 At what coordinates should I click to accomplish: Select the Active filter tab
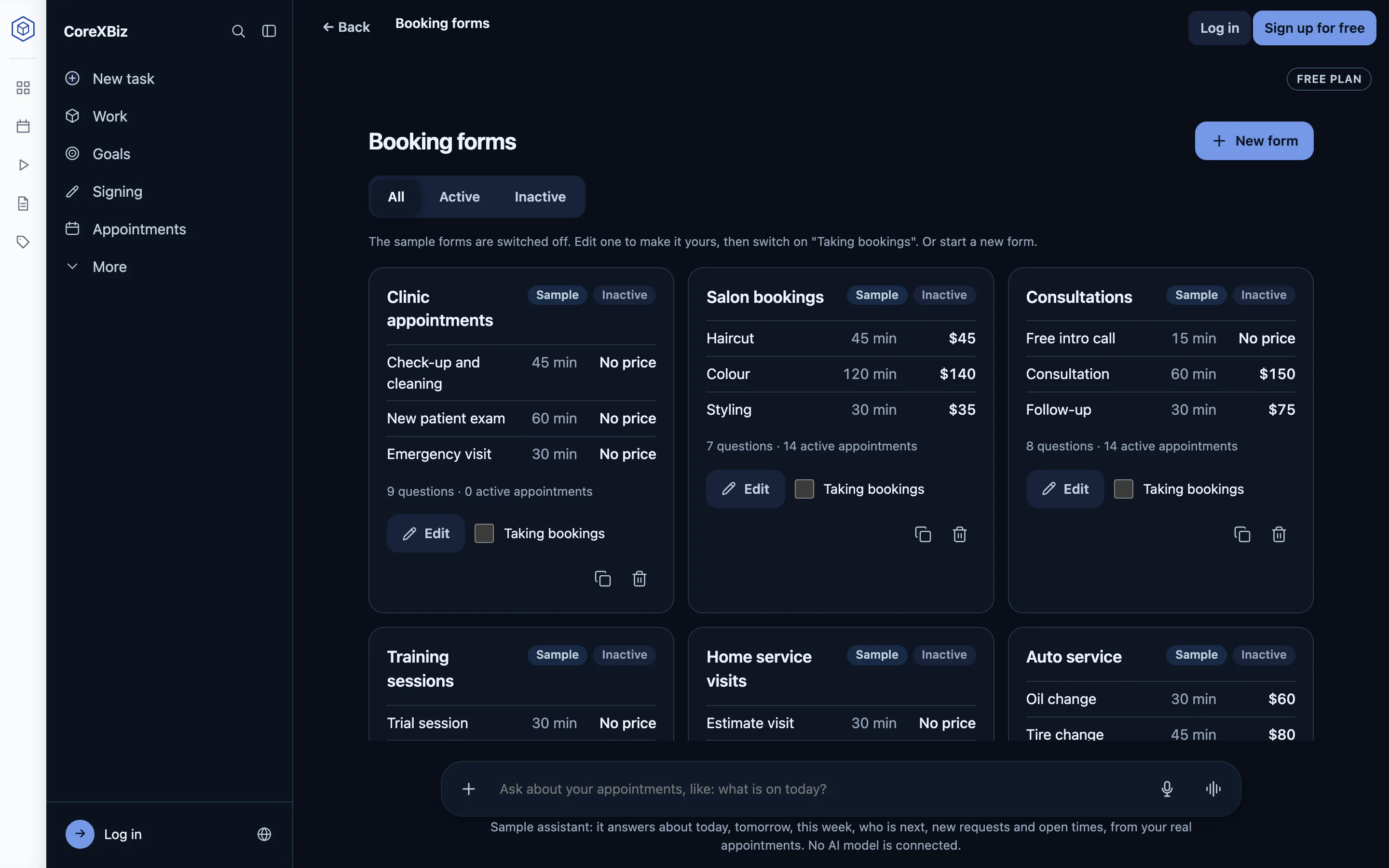(459, 197)
